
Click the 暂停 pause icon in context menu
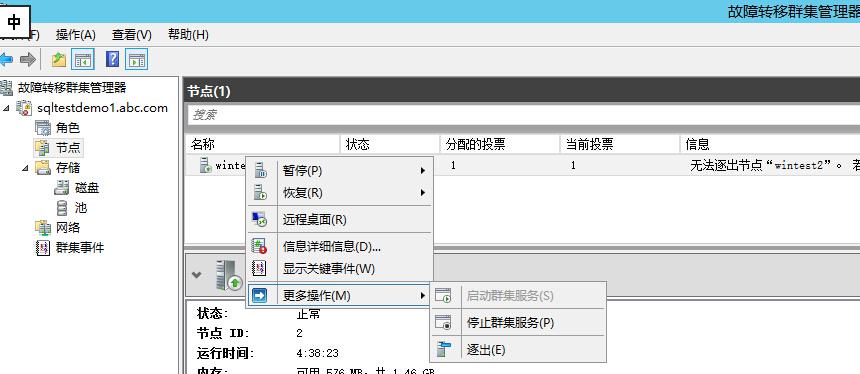(259, 171)
